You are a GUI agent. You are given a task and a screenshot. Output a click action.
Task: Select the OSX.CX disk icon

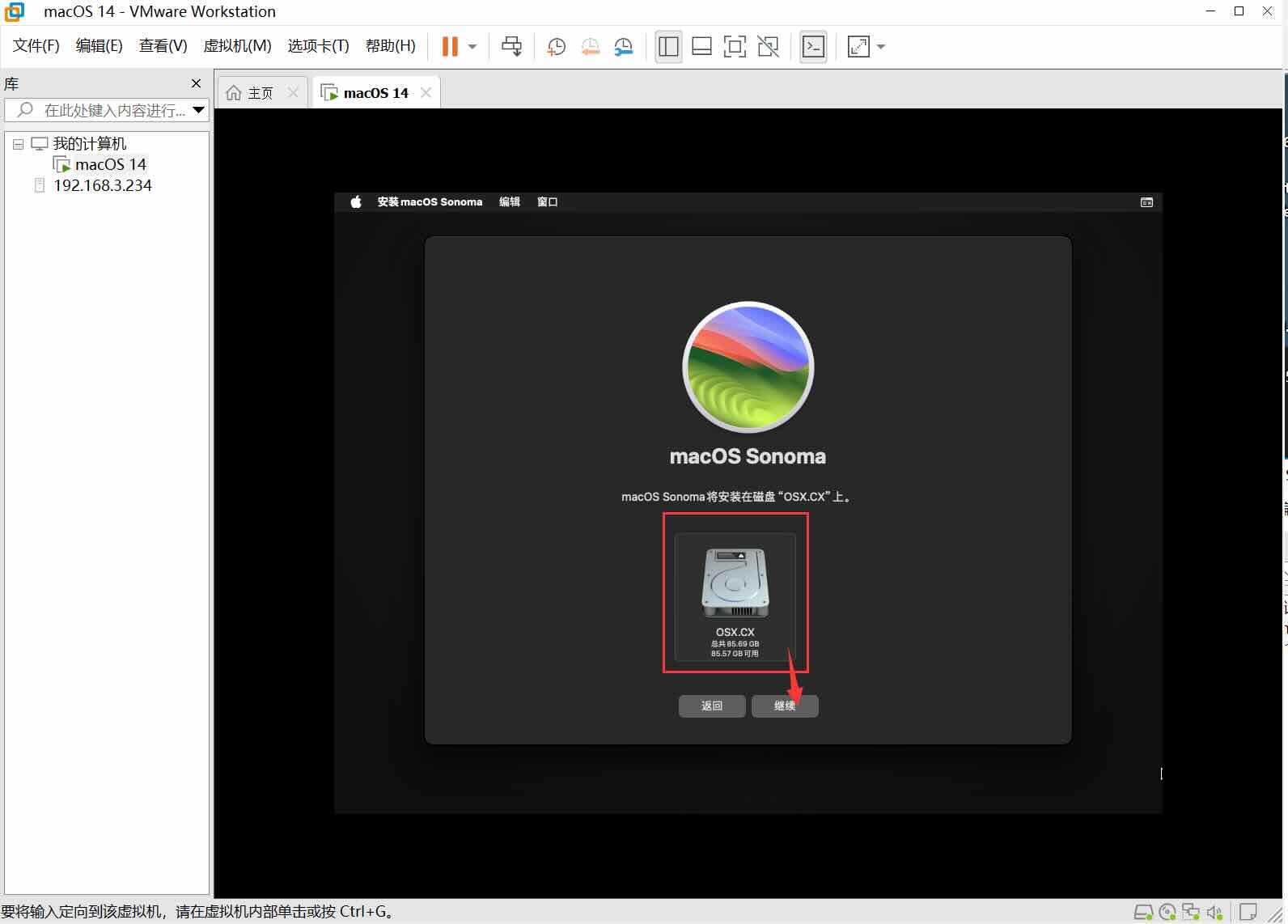click(x=735, y=583)
